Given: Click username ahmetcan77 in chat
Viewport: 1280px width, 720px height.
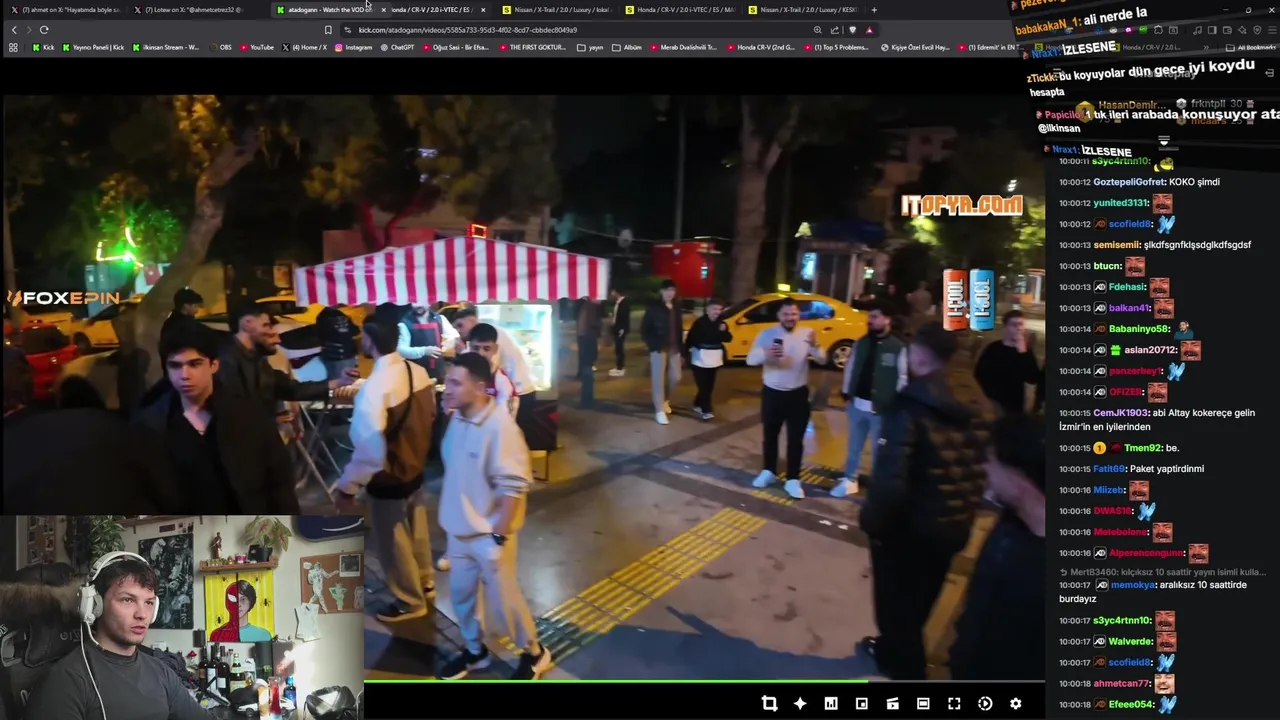Looking at the screenshot, I should coord(1121,683).
